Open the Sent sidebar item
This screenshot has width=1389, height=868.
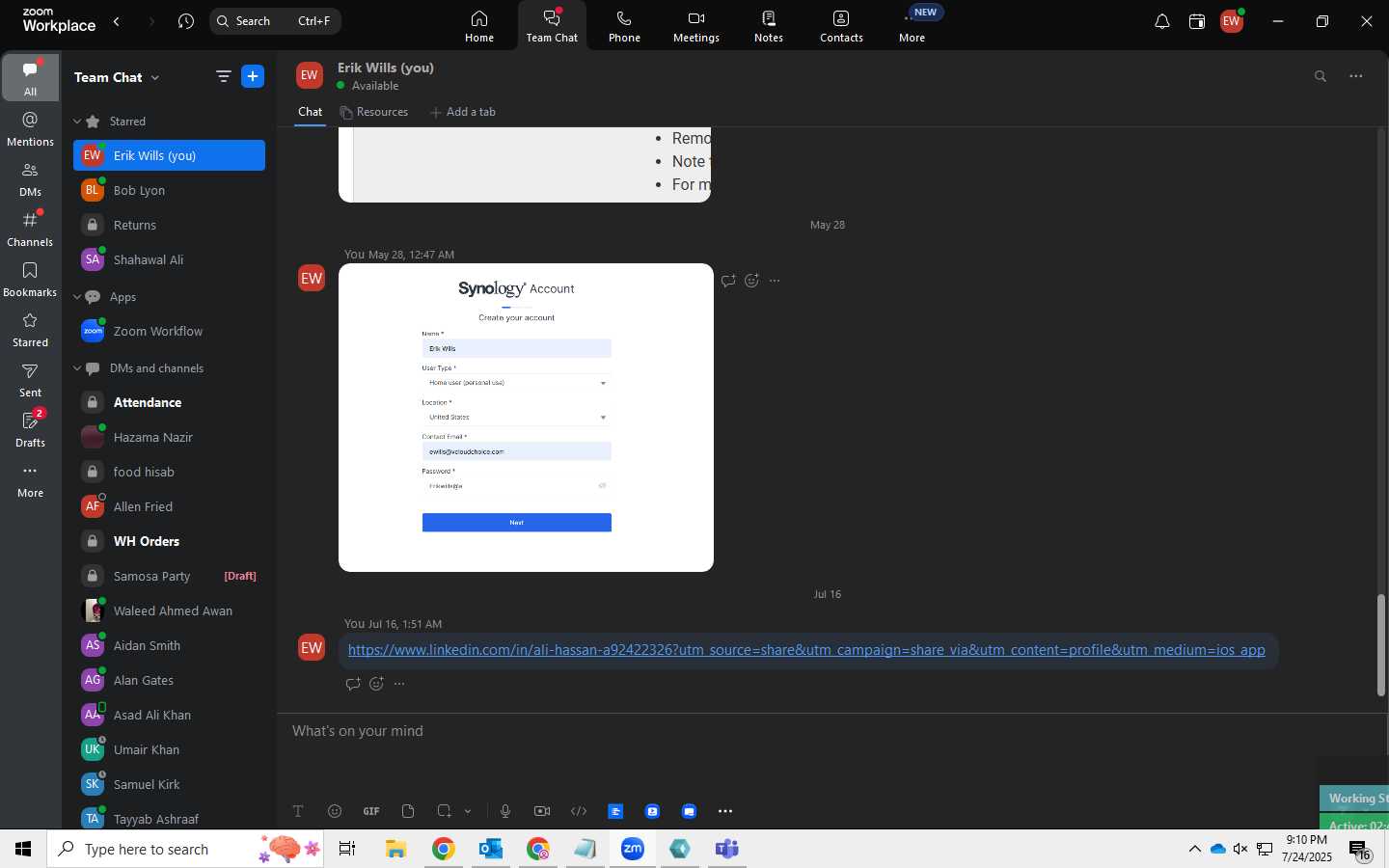(x=30, y=379)
